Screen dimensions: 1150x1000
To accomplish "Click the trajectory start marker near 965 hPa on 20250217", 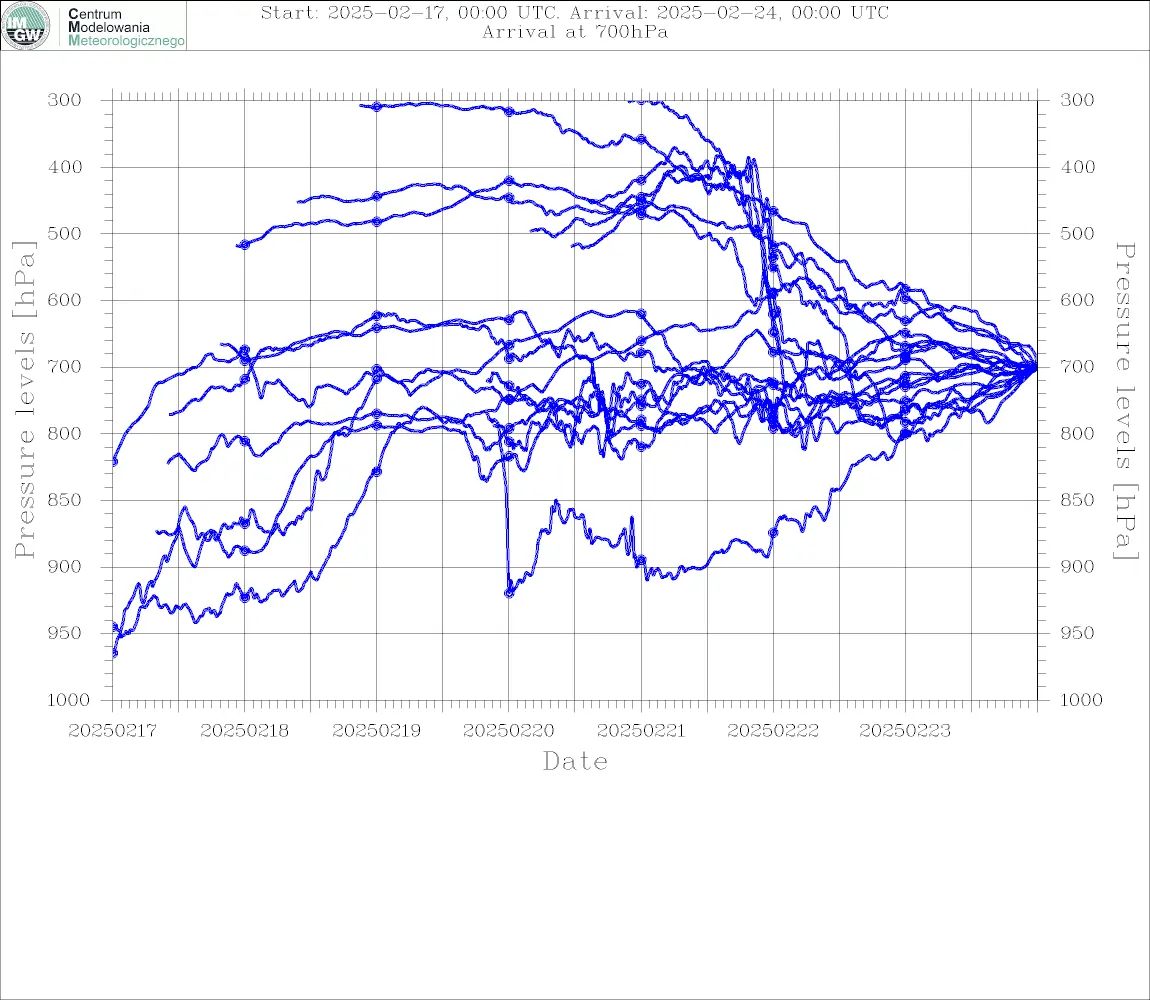I will coord(114,653).
